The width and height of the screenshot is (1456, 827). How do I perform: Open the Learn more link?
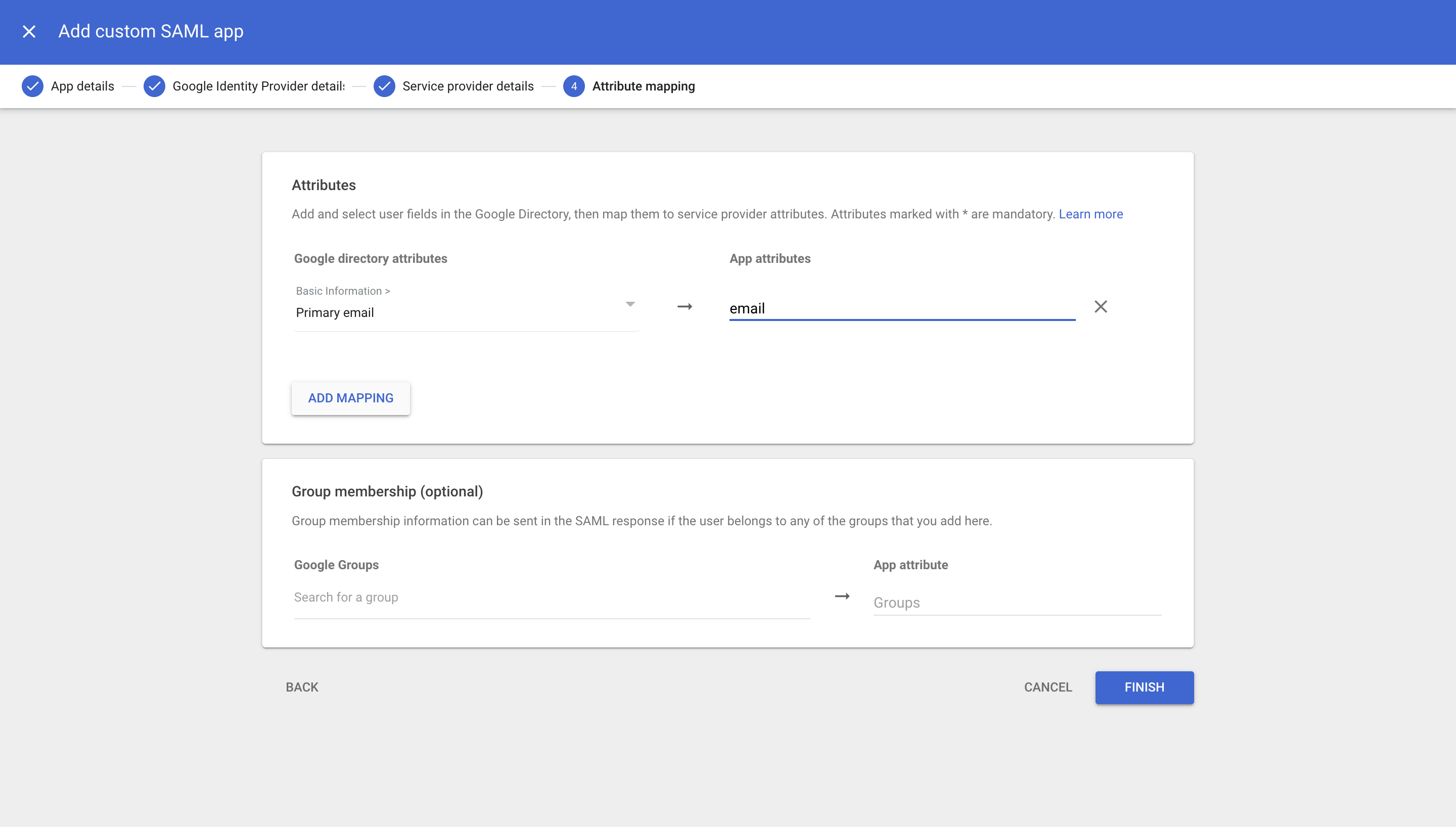click(1090, 214)
